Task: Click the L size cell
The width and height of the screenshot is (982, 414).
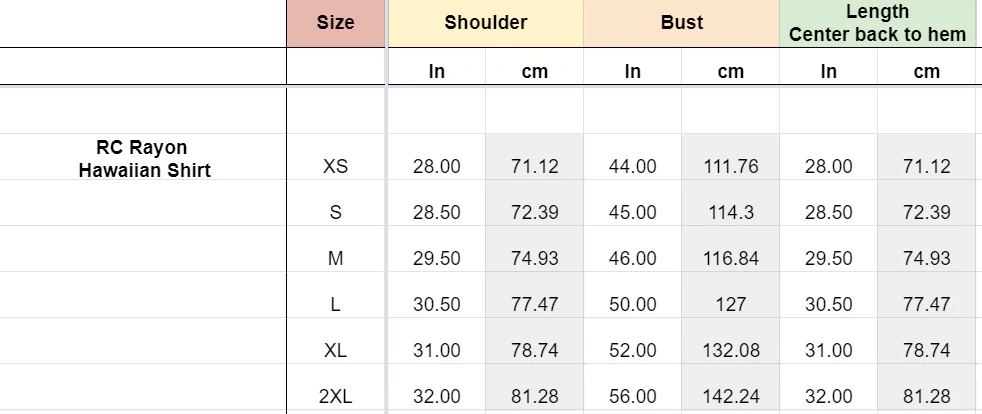Action: click(336, 305)
